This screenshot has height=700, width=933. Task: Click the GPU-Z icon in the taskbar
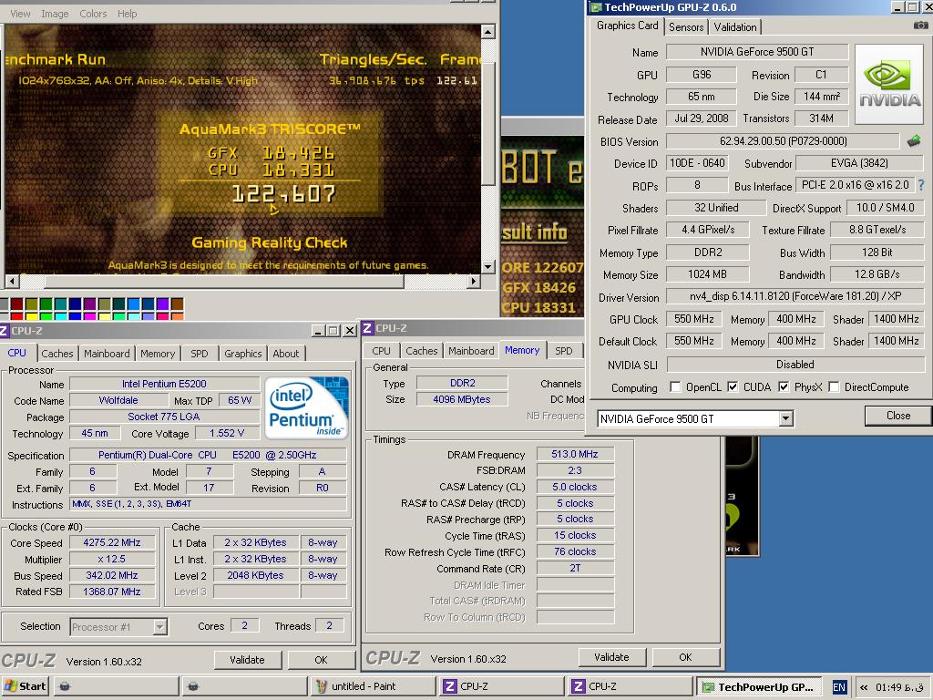[x=708, y=687]
